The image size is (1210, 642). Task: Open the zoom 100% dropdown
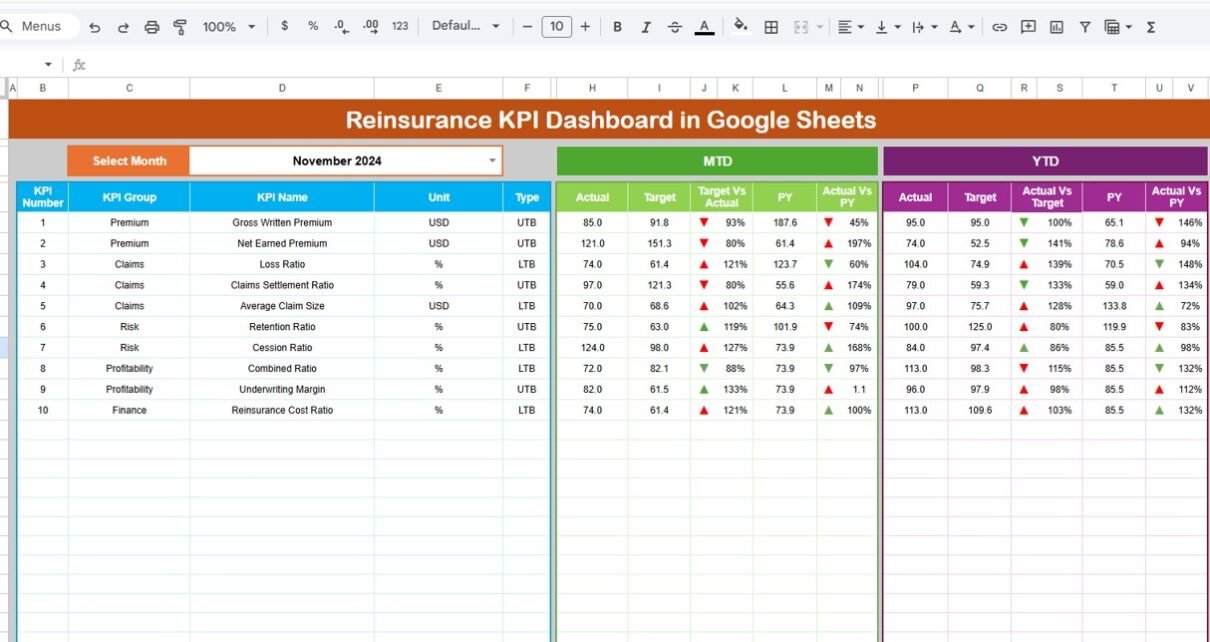(229, 27)
